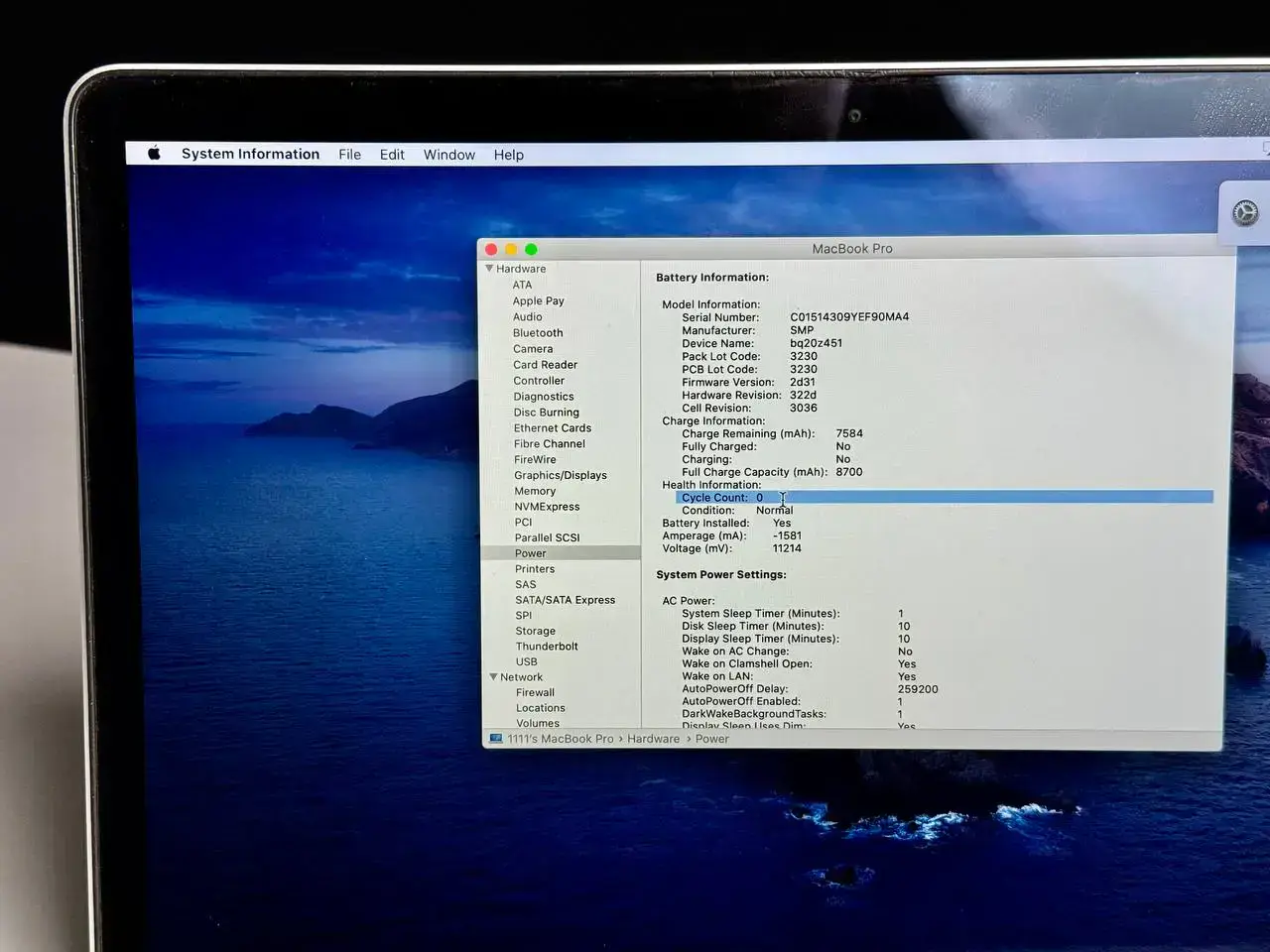
Task: Select NVMExpress in the sidebar
Action: (x=547, y=507)
